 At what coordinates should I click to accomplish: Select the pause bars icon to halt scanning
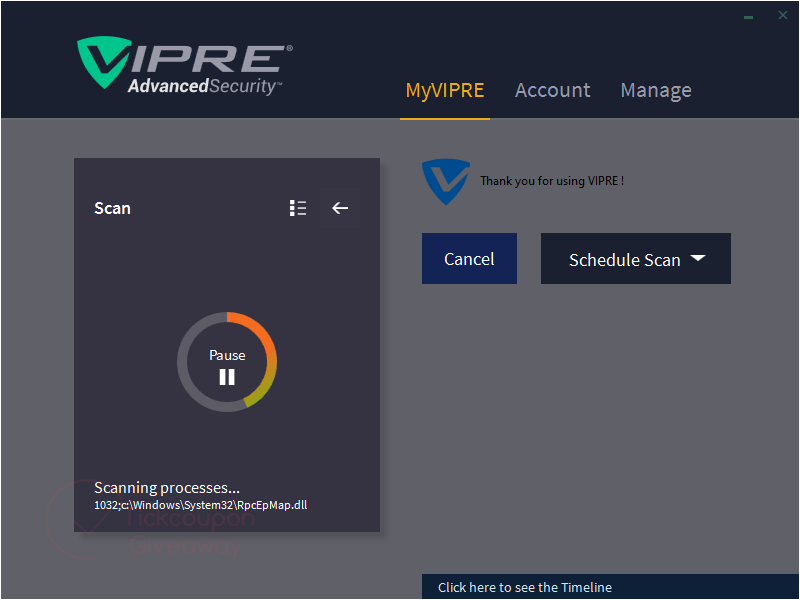pyautogui.click(x=227, y=377)
